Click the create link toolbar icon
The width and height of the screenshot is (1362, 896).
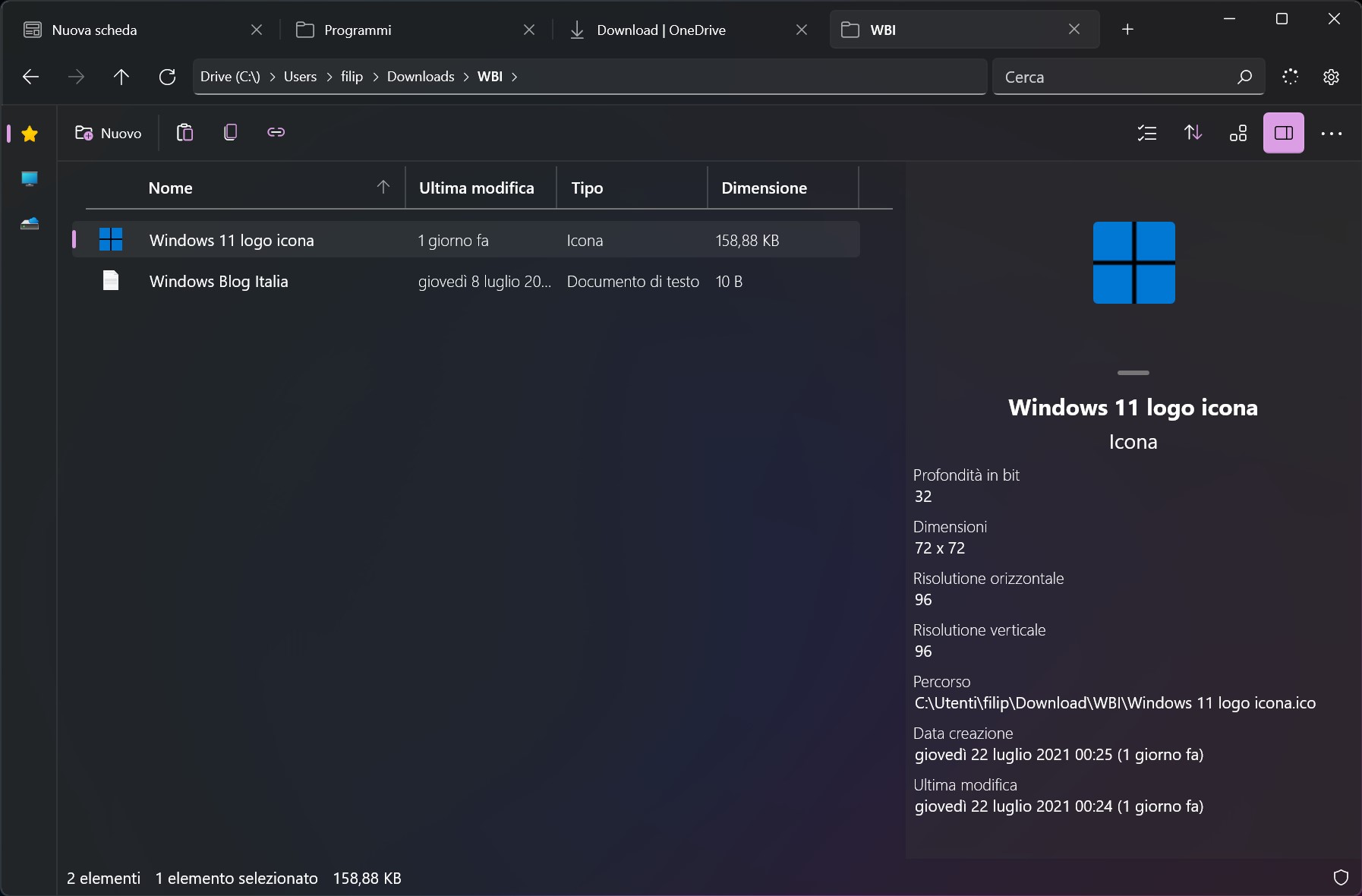pyautogui.click(x=276, y=133)
